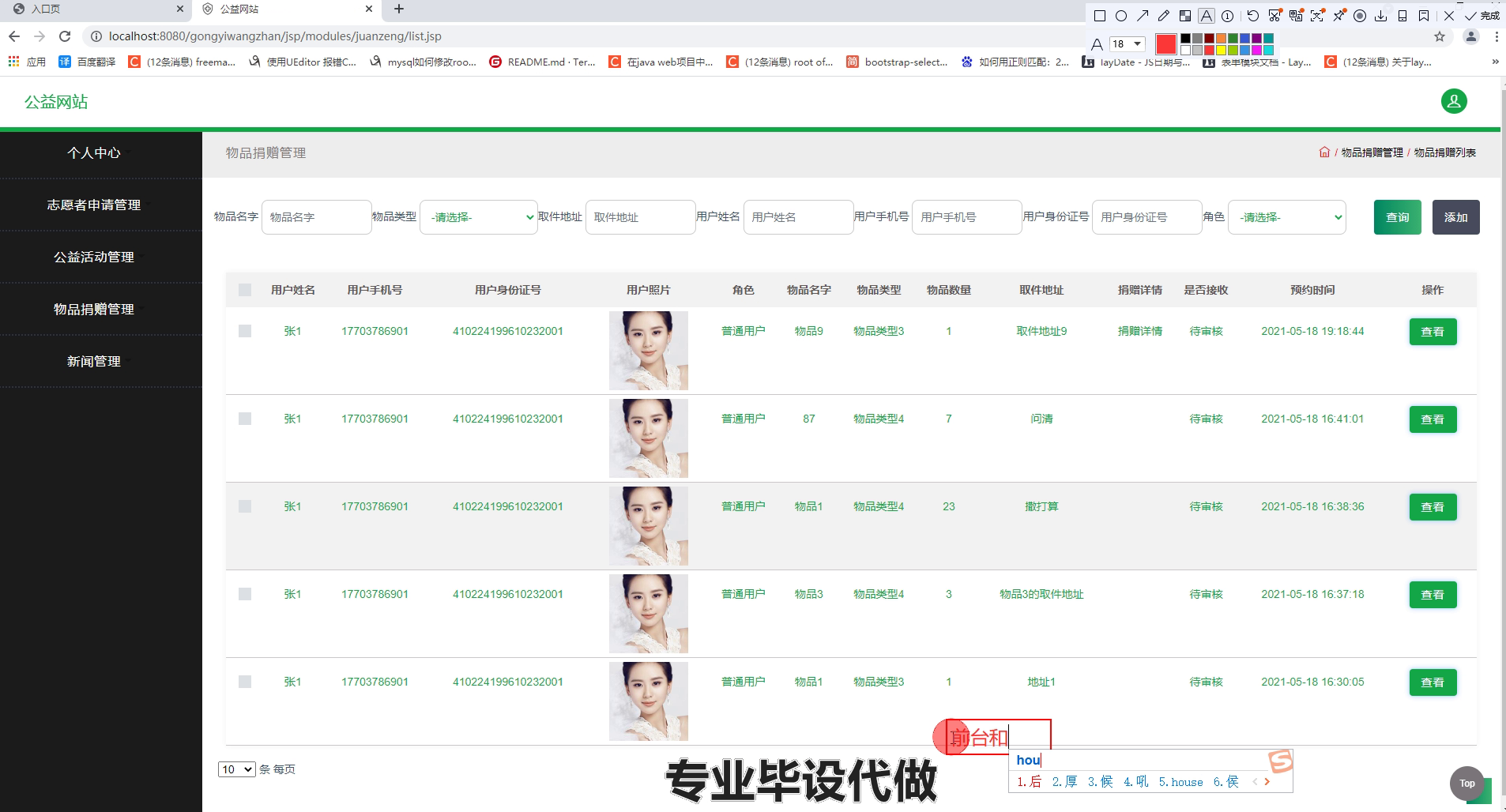Select the text annotation tool
Viewport: 1506px width, 812px height.
pyautogui.click(x=1207, y=16)
